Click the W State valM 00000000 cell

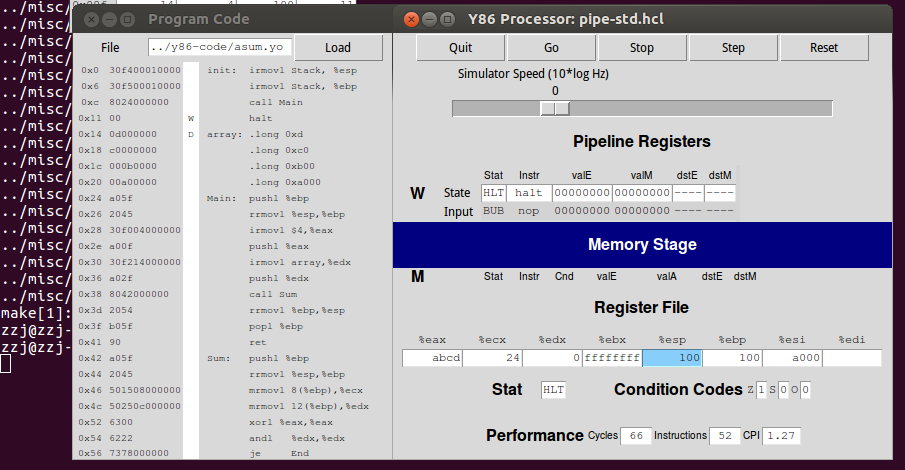pyautogui.click(x=642, y=193)
